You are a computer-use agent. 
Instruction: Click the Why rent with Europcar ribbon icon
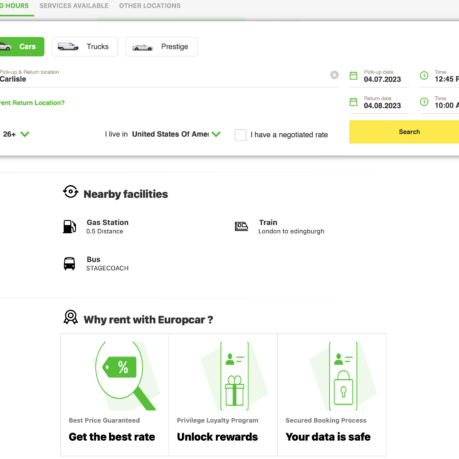(71, 317)
